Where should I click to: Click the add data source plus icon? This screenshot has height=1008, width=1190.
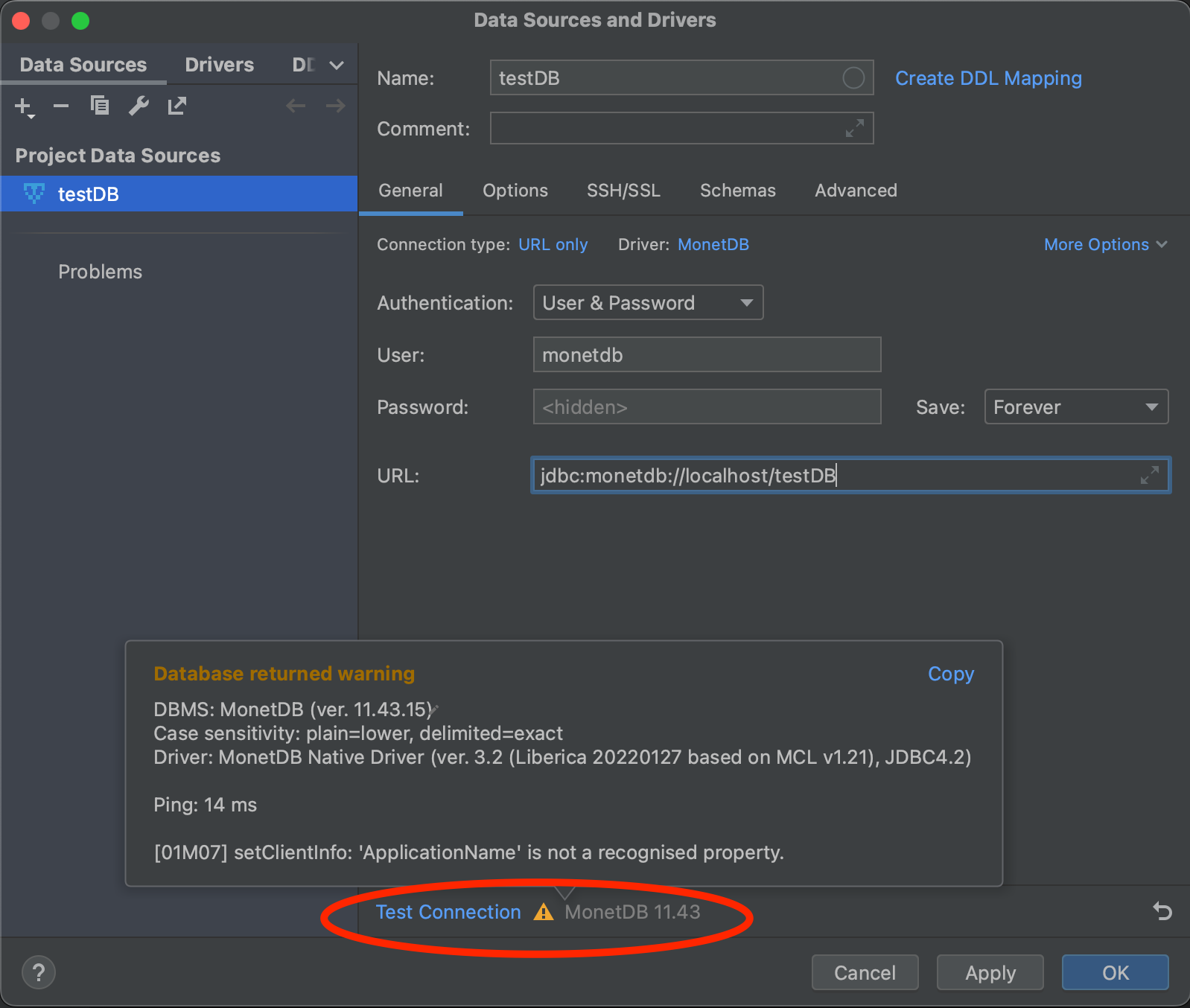24,106
